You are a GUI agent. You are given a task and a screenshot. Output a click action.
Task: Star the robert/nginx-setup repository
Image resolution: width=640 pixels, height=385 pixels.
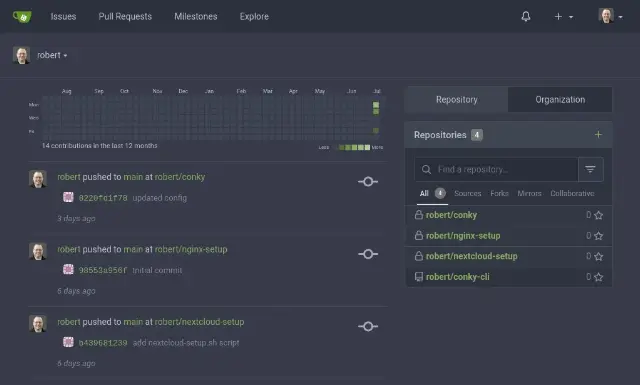tap(598, 236)
